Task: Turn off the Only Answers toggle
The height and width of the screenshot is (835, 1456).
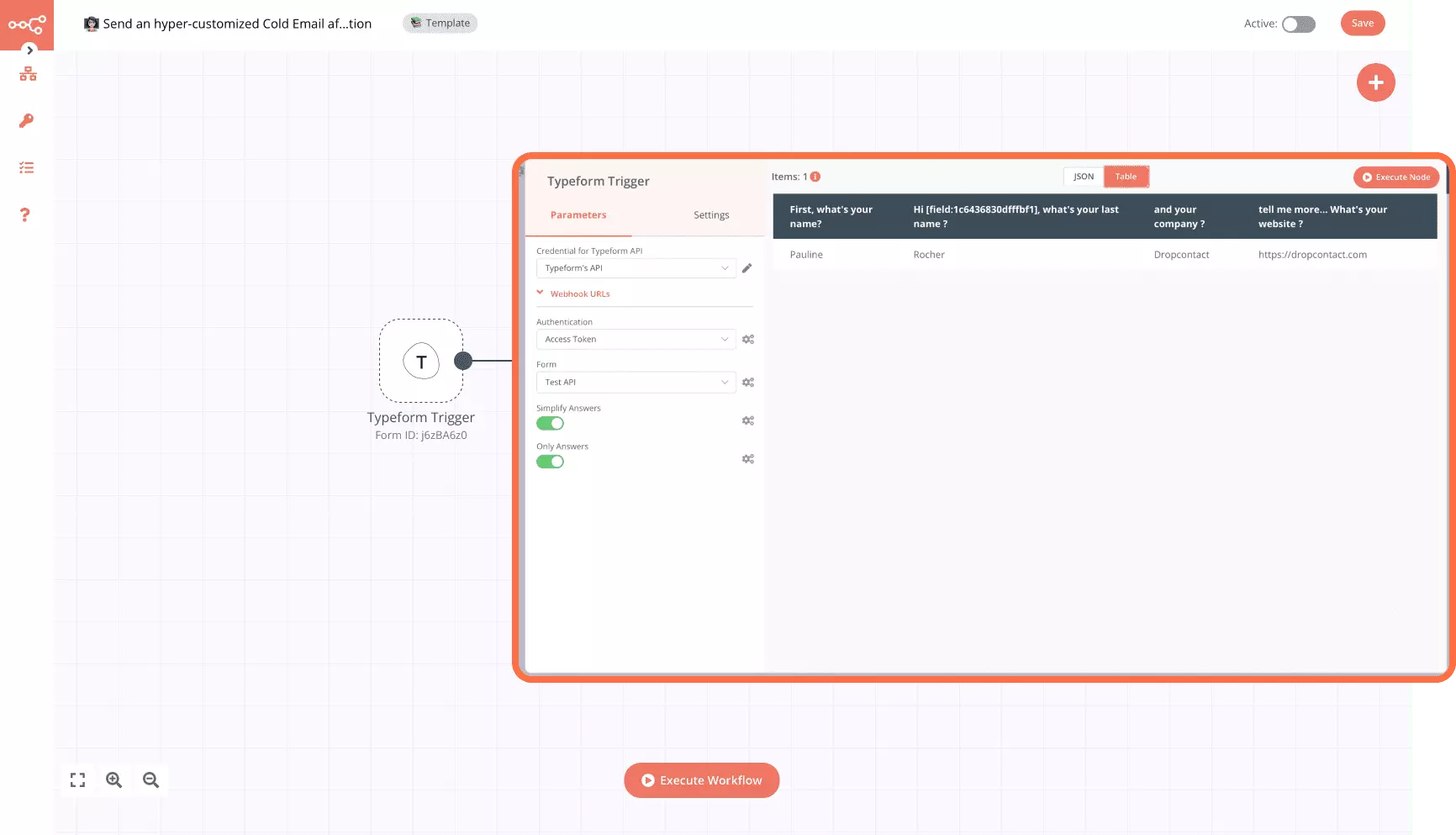Action: [x=551, y=461]
